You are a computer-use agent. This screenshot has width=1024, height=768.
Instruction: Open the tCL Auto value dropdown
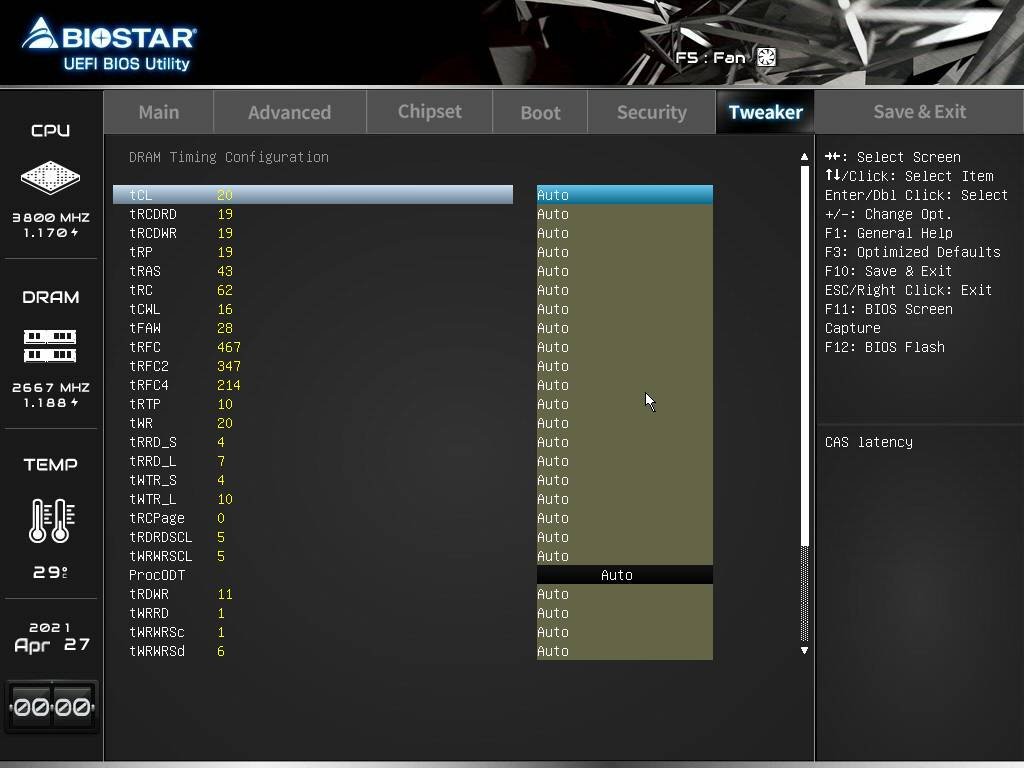(624, 195)
